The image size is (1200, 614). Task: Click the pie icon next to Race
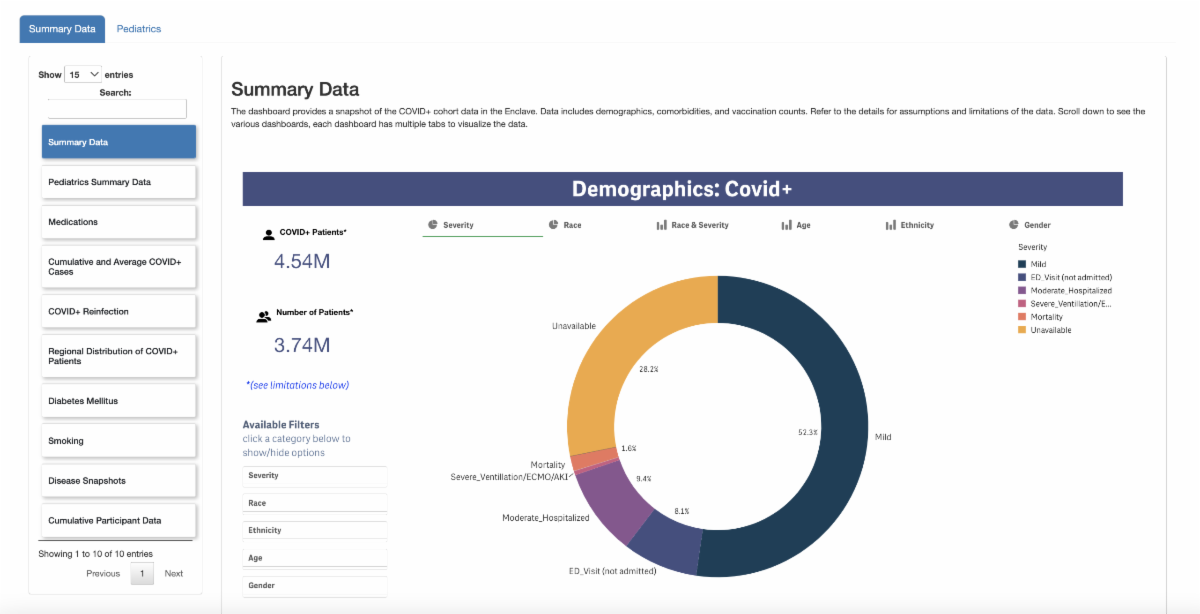click(553, 225)
